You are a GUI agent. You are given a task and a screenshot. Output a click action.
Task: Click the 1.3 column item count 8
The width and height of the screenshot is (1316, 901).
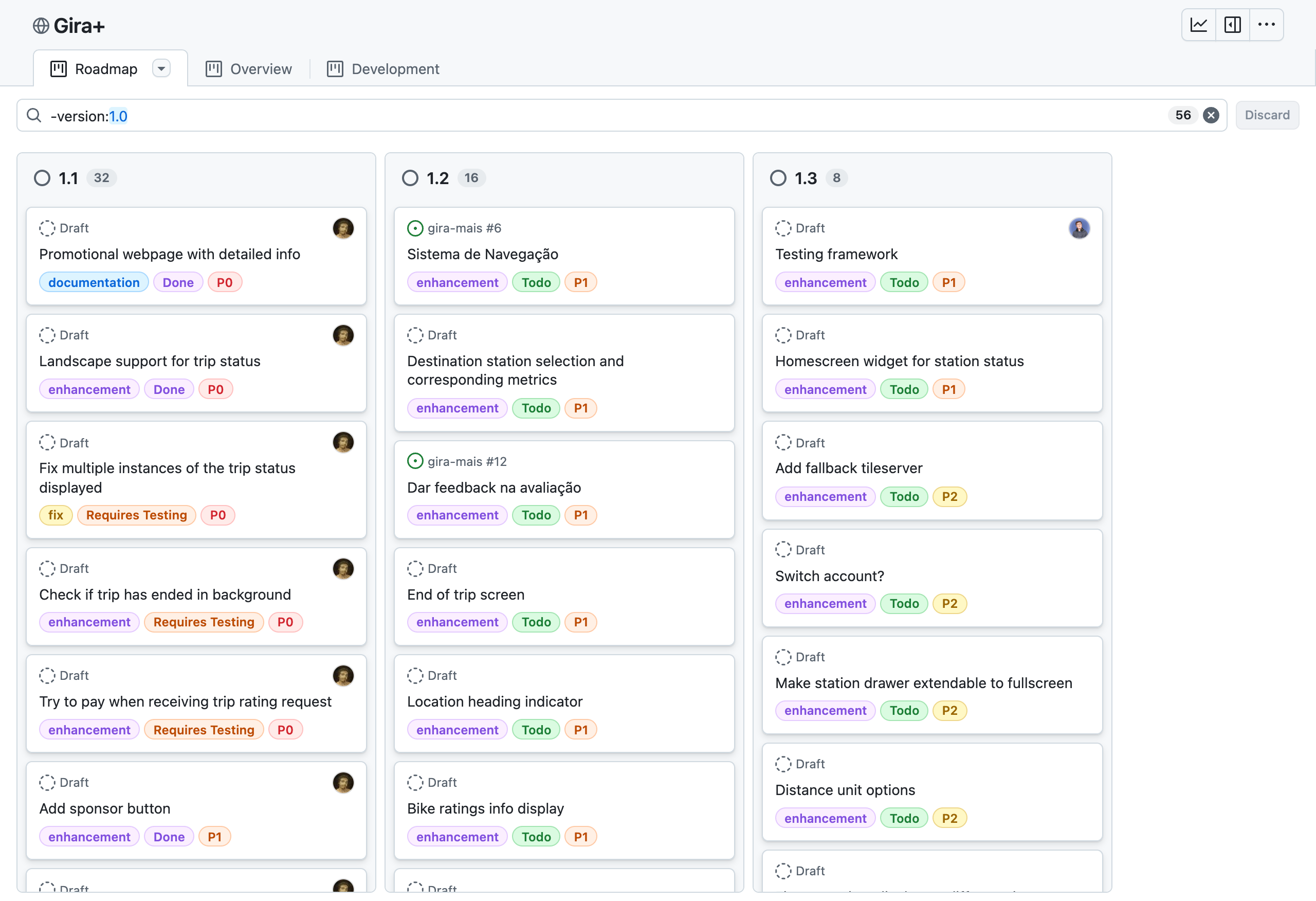coord(836,178)
